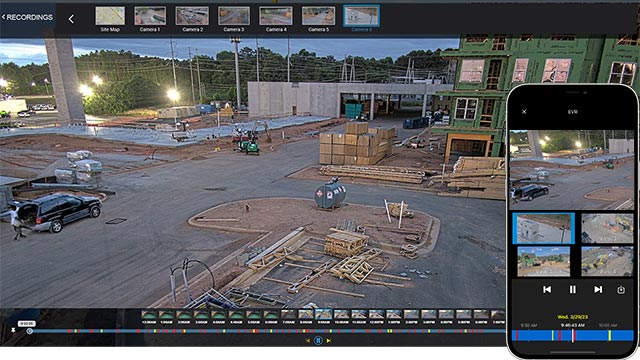The image size is (640, 360).
Task: Click the yellow rewind arrow below timeline
Action: tap(308, 340)
